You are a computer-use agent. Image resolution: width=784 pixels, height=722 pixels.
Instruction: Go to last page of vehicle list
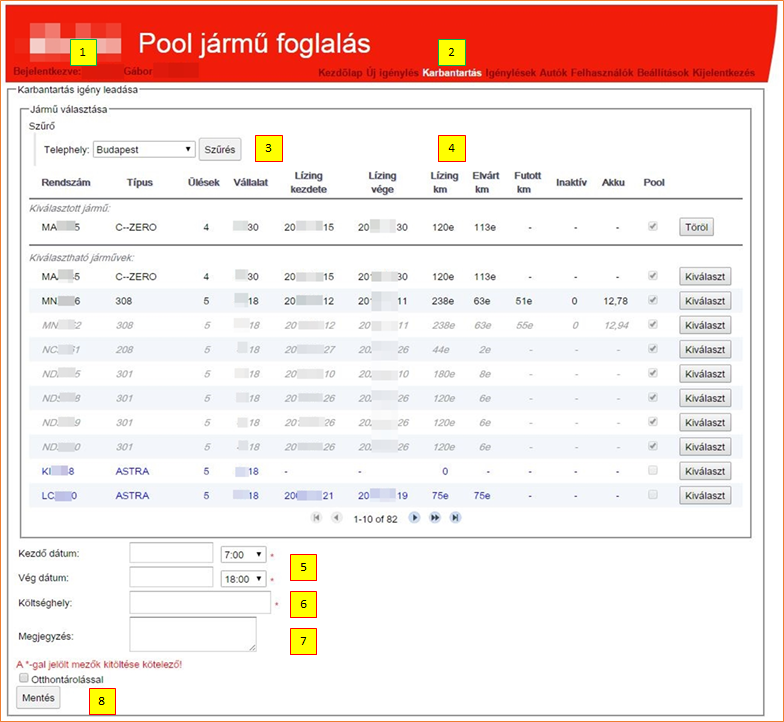455,518
